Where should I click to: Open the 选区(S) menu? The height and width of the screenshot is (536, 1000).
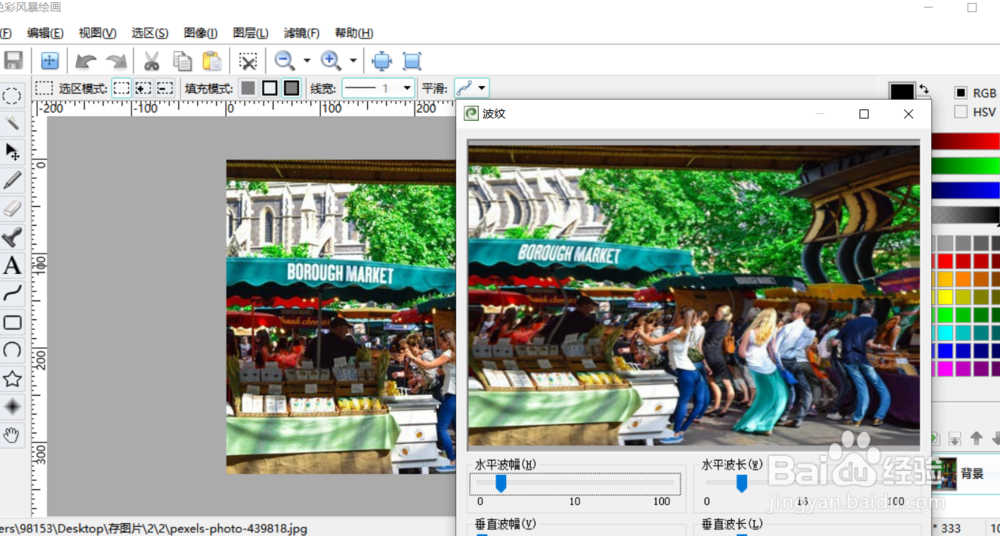pyautogui.click(x=150, y=33)
